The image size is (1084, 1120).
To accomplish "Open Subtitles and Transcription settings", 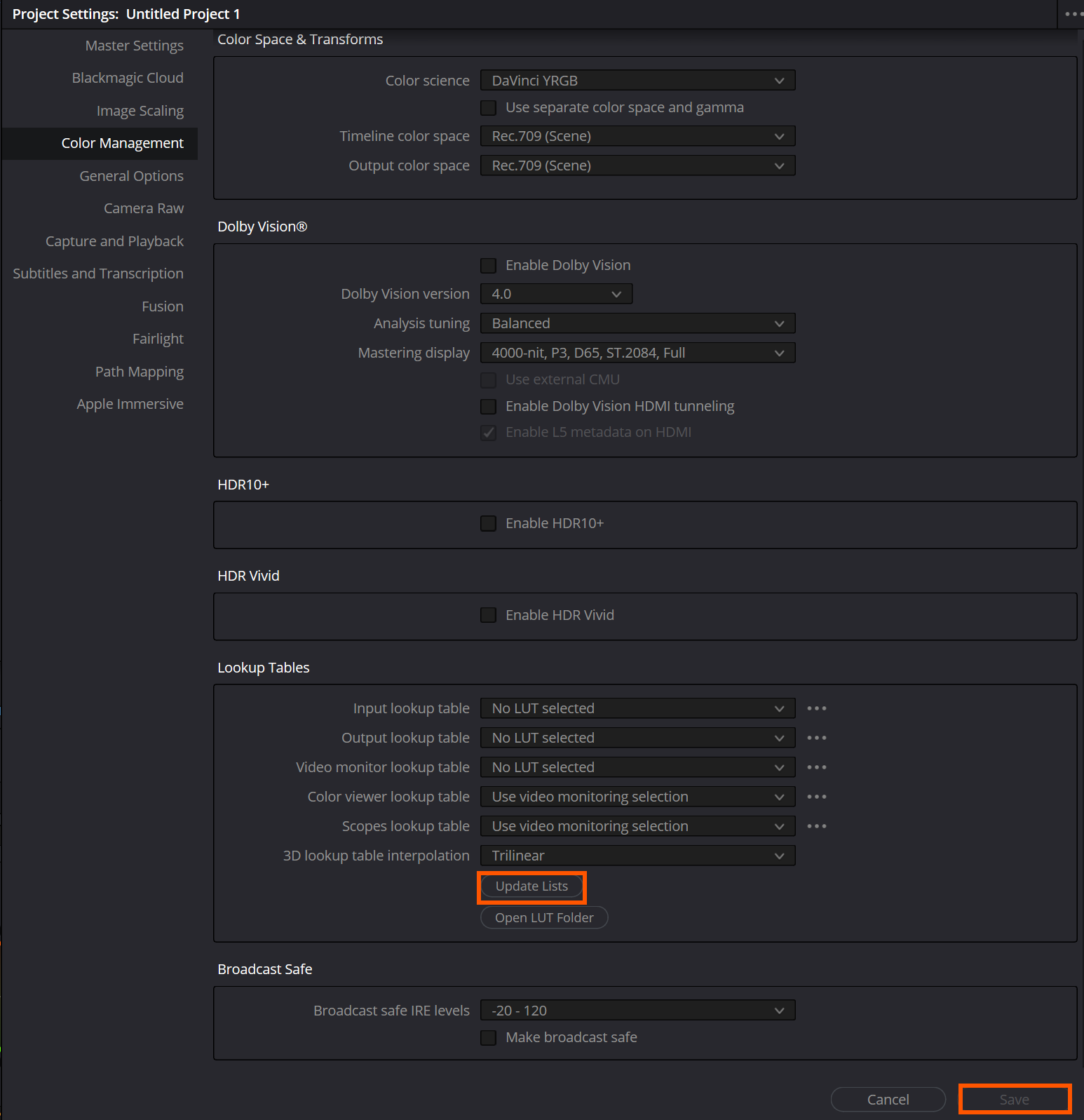I will coord(100,274).
